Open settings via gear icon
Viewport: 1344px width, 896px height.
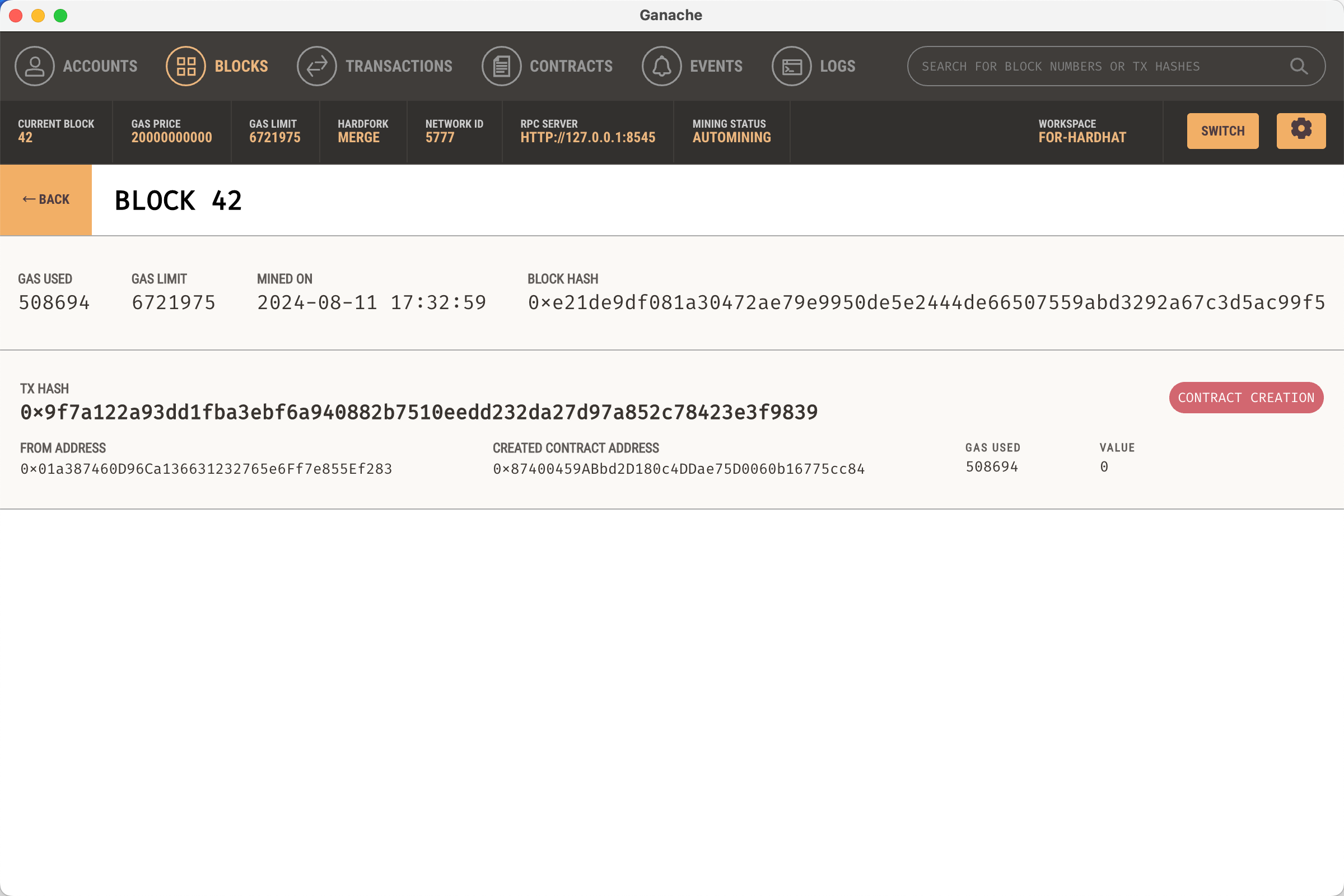pos(1301,131)
